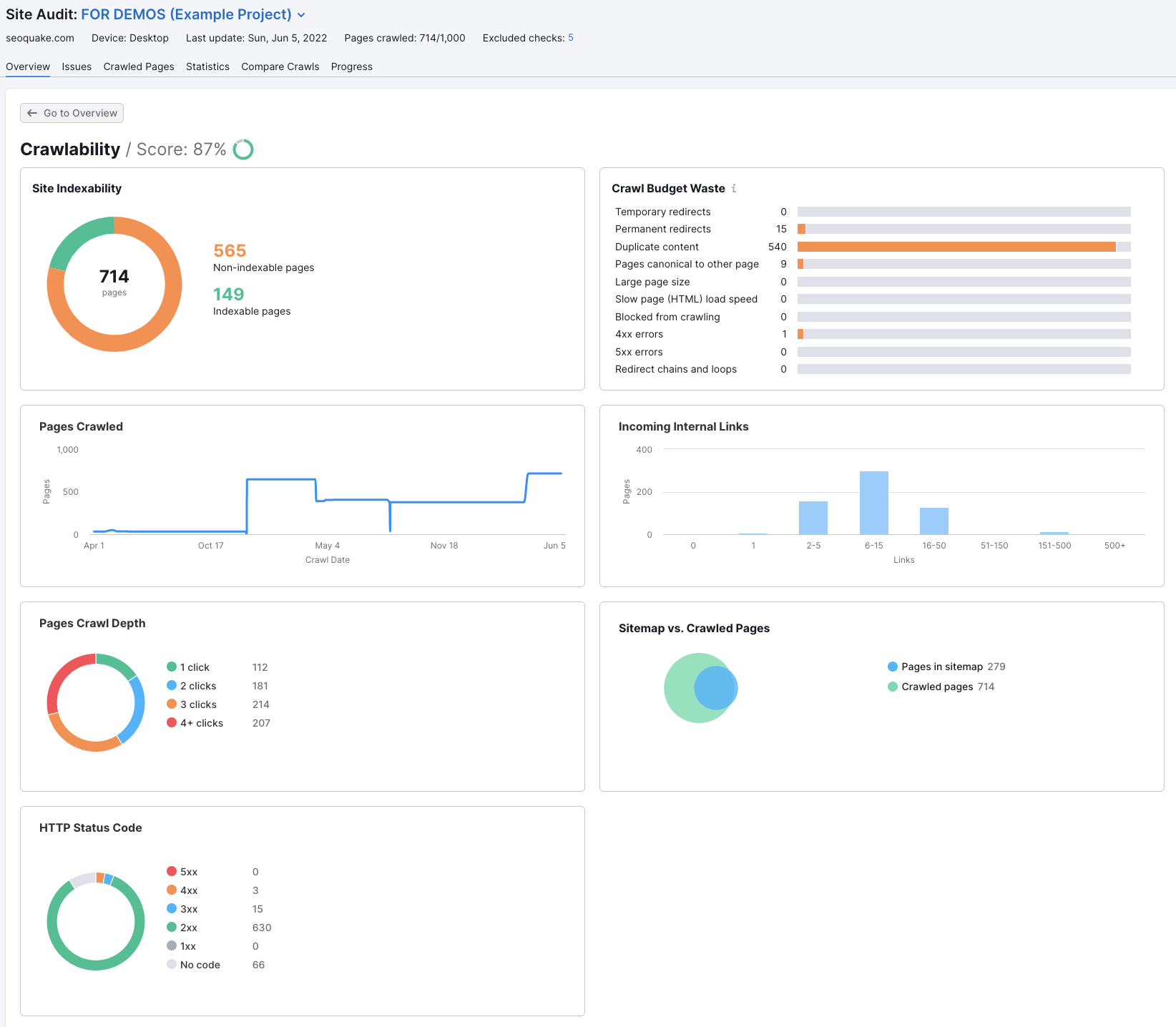
Task: Click the blue 2 clicks legend dot
Action: click(x=172, y=686)
